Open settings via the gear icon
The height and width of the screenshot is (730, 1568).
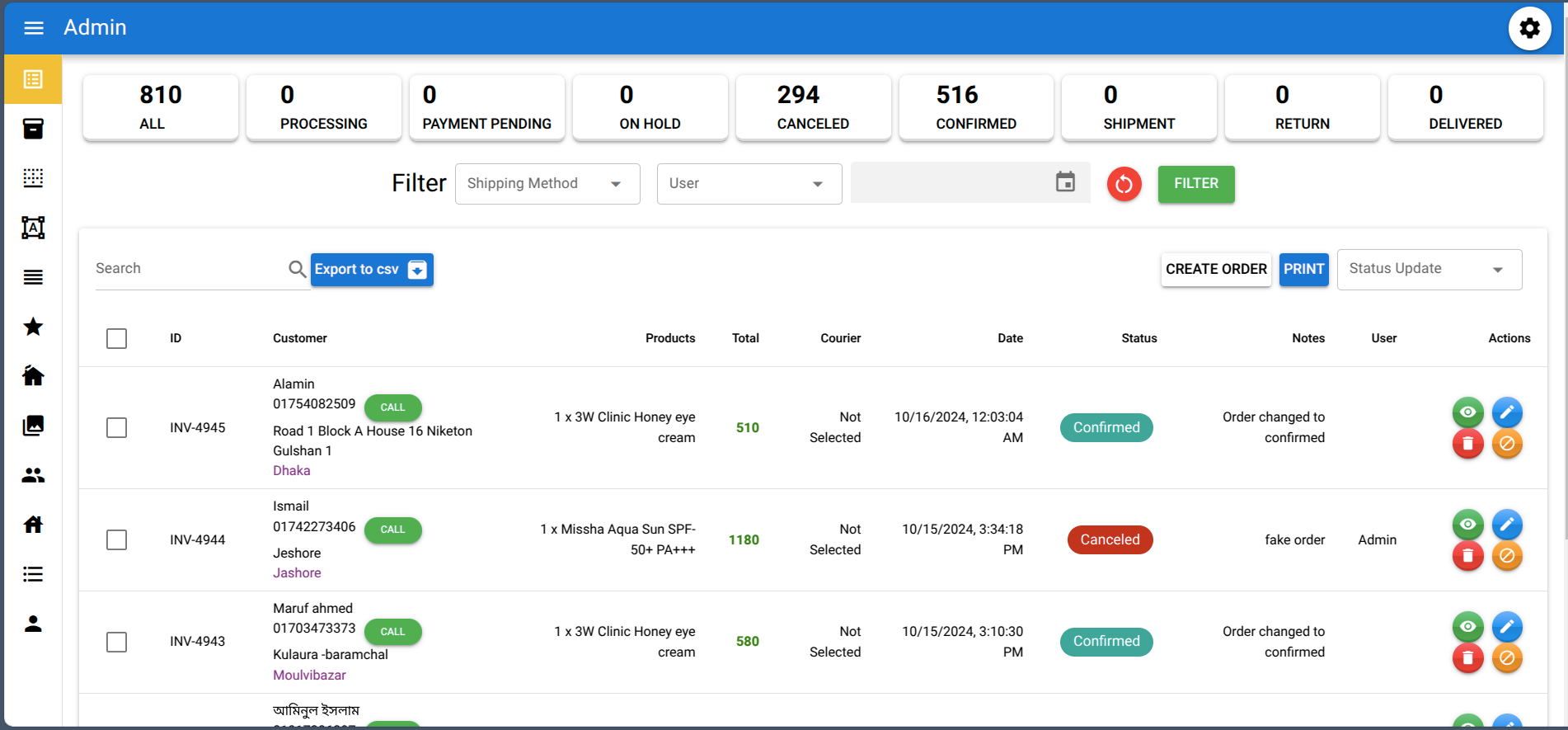[x=1529, y=28]
